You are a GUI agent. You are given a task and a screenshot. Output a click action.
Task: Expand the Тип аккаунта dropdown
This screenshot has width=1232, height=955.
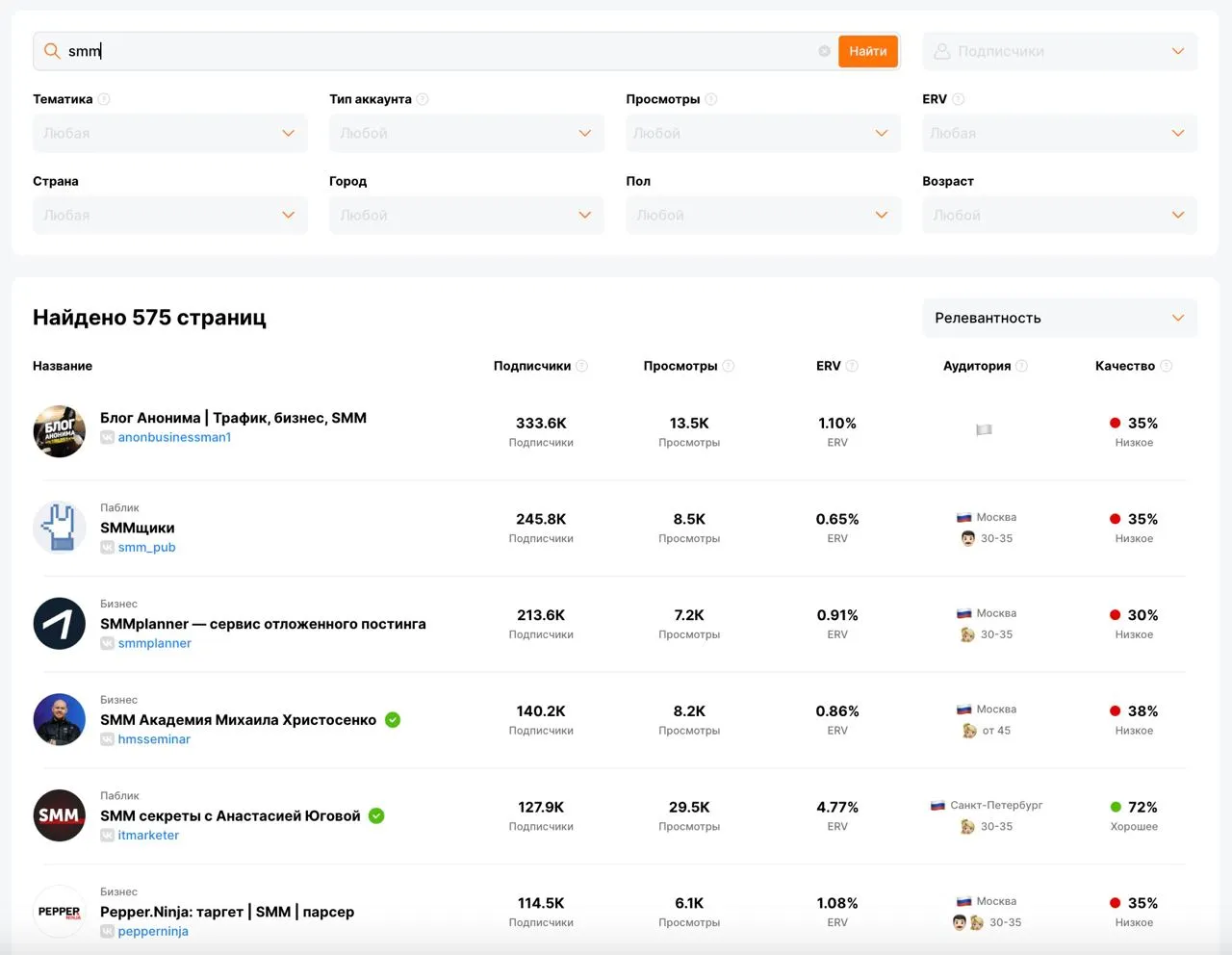coord(467,133)
